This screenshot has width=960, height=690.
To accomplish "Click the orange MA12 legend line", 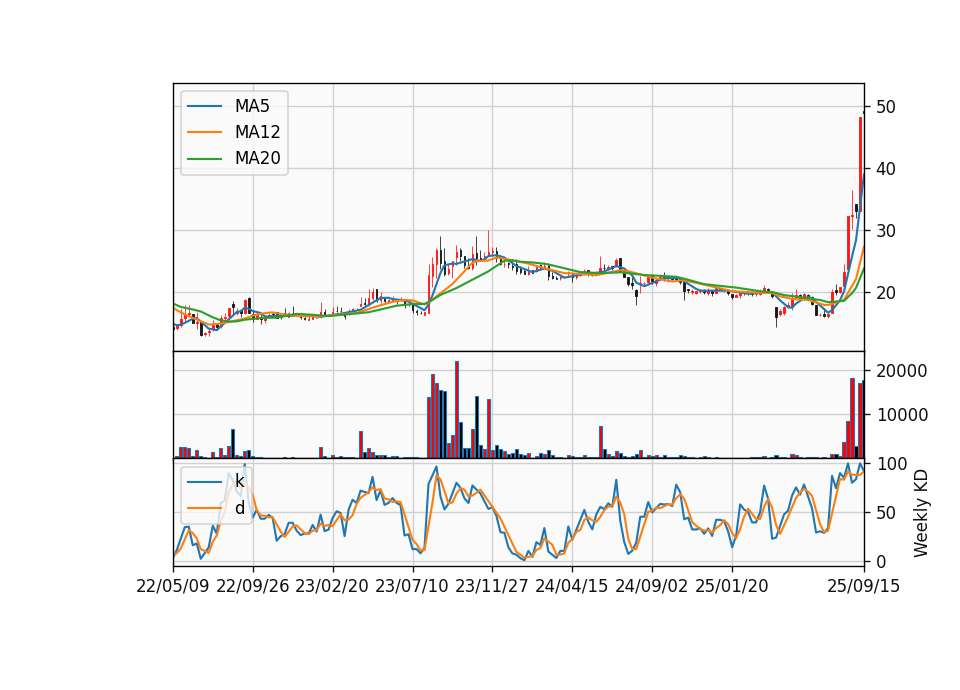I will (204, 132).
